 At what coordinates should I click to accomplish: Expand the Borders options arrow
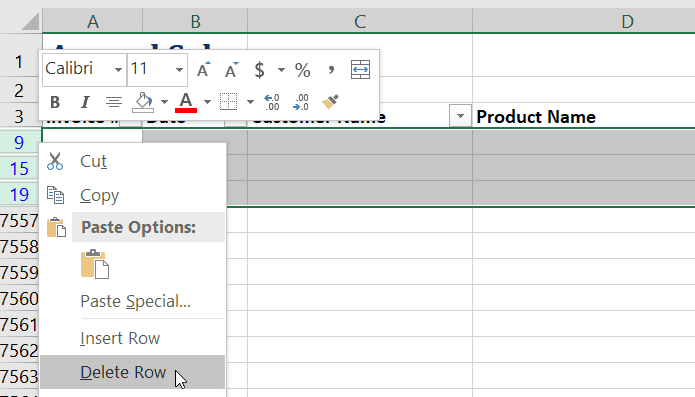(x=250, y=102)
